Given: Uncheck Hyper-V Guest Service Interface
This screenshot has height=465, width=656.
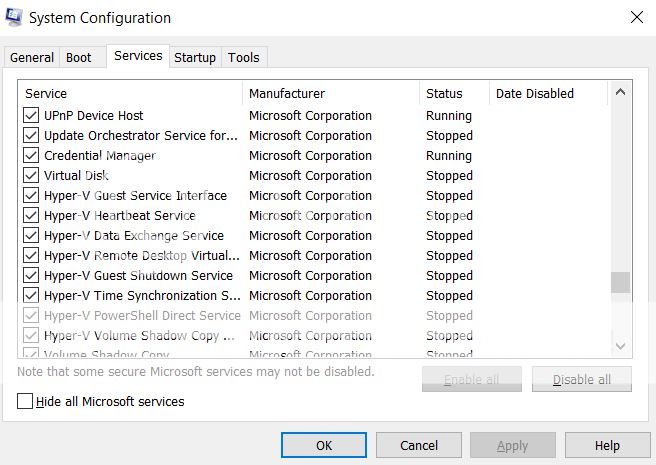Looking at the screenshot, I should click(31, 195).
